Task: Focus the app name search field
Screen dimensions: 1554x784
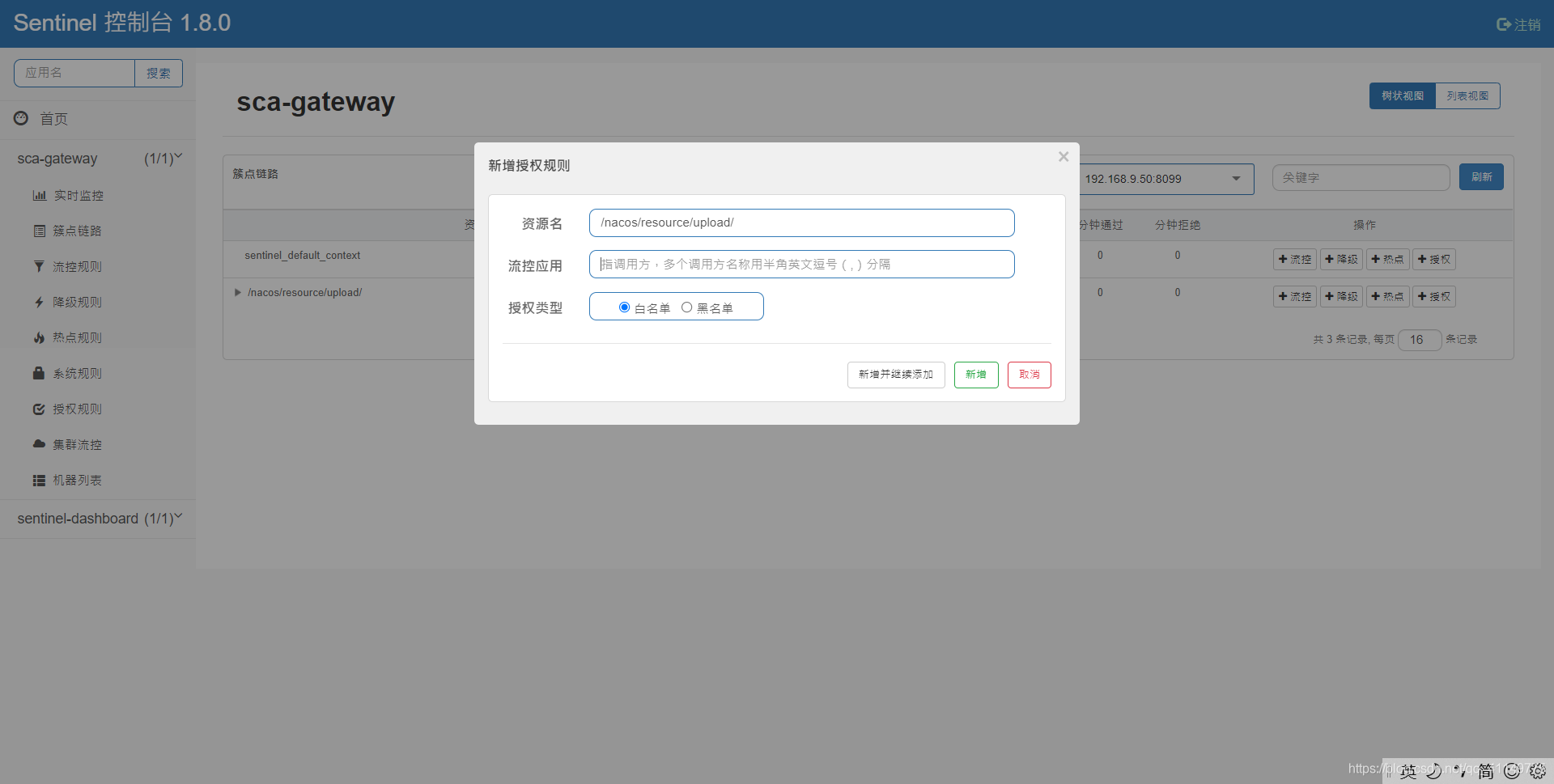Action: (x=74, y=73)
